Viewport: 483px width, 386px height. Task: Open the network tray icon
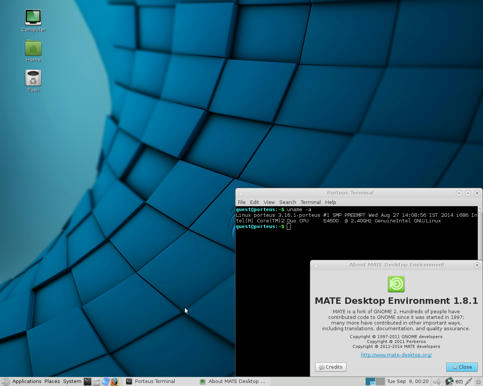449,381
